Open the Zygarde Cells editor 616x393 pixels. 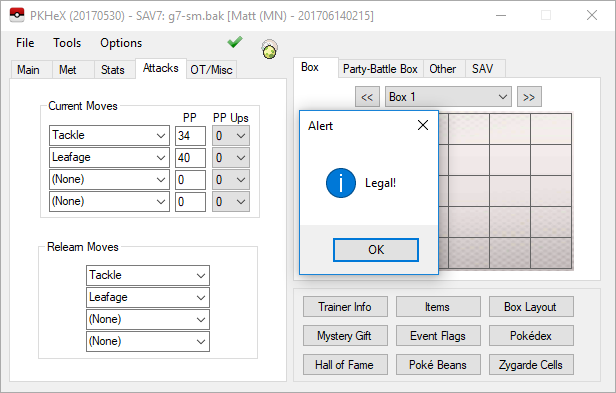tap(531, 365)
